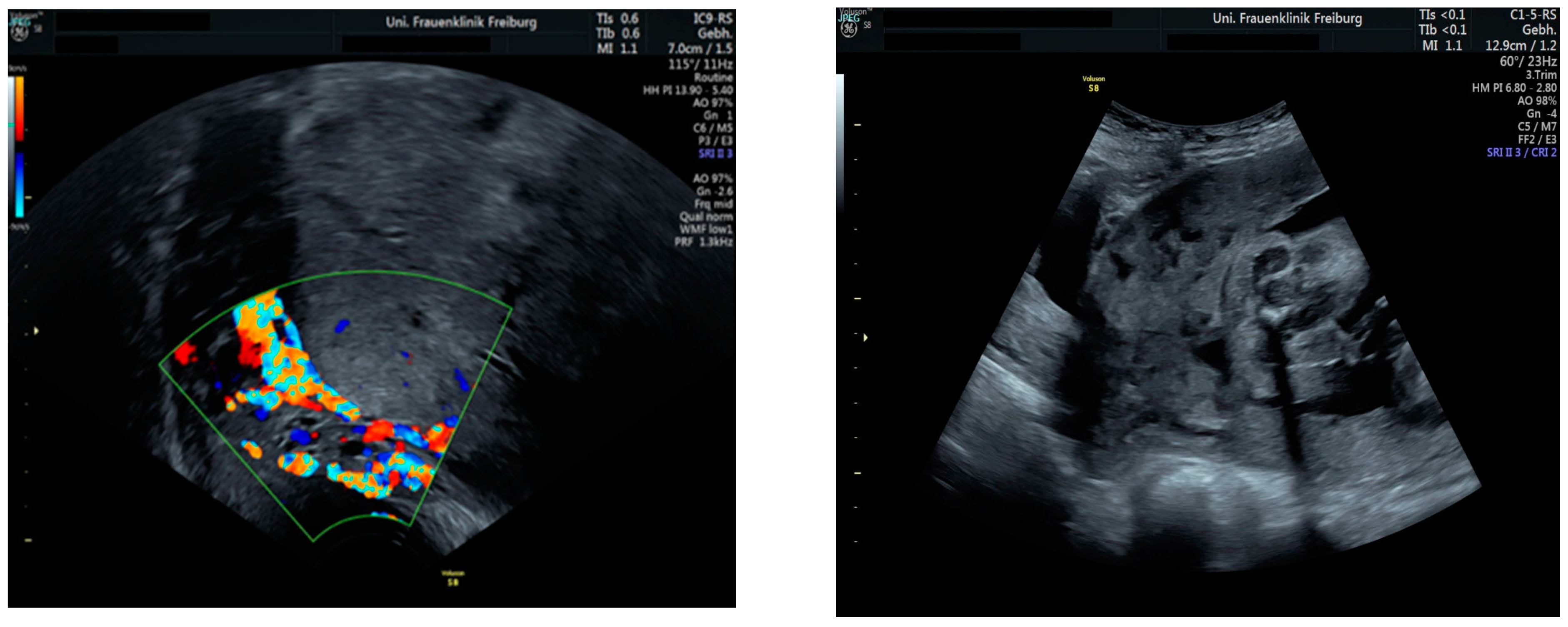This screenshot has height=627, width=1568.
Task: Click 'Uni. Frauenklinik Freiburg' on left header
Action: coord(461,22)
